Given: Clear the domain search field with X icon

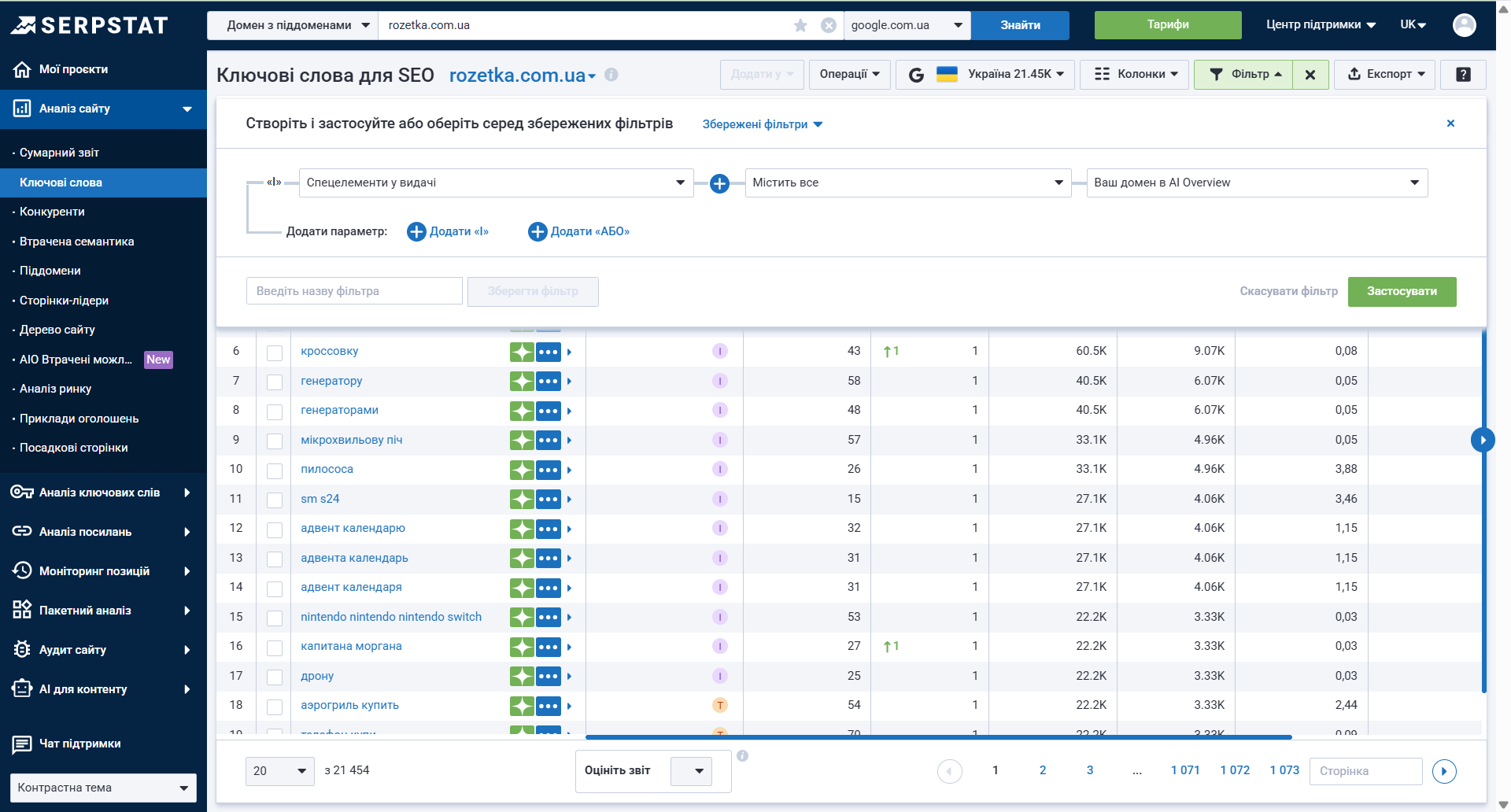Looking at the screenshot, I should click(828, 25).
